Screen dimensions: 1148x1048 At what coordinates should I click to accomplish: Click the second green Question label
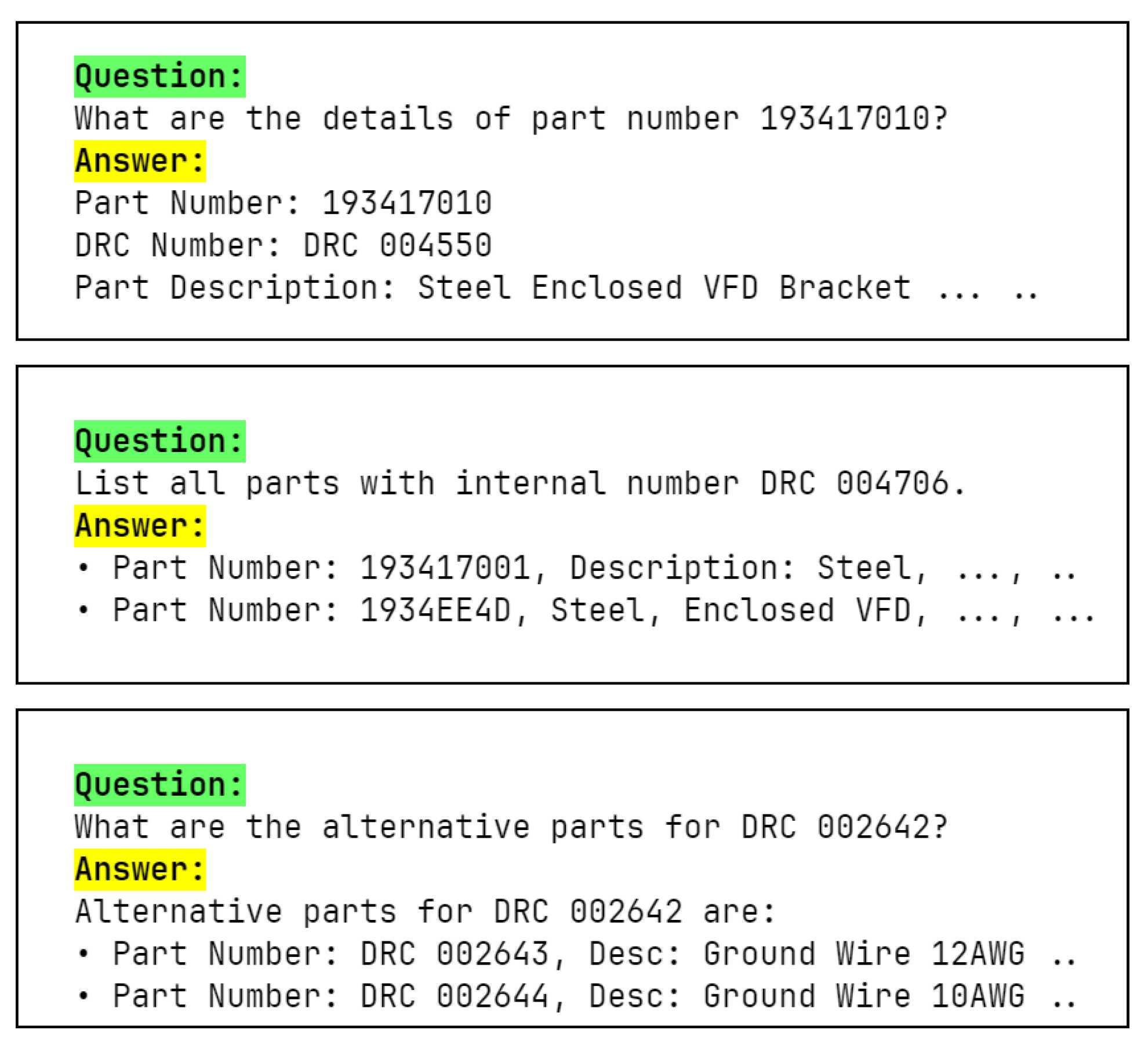pos(159,441)
